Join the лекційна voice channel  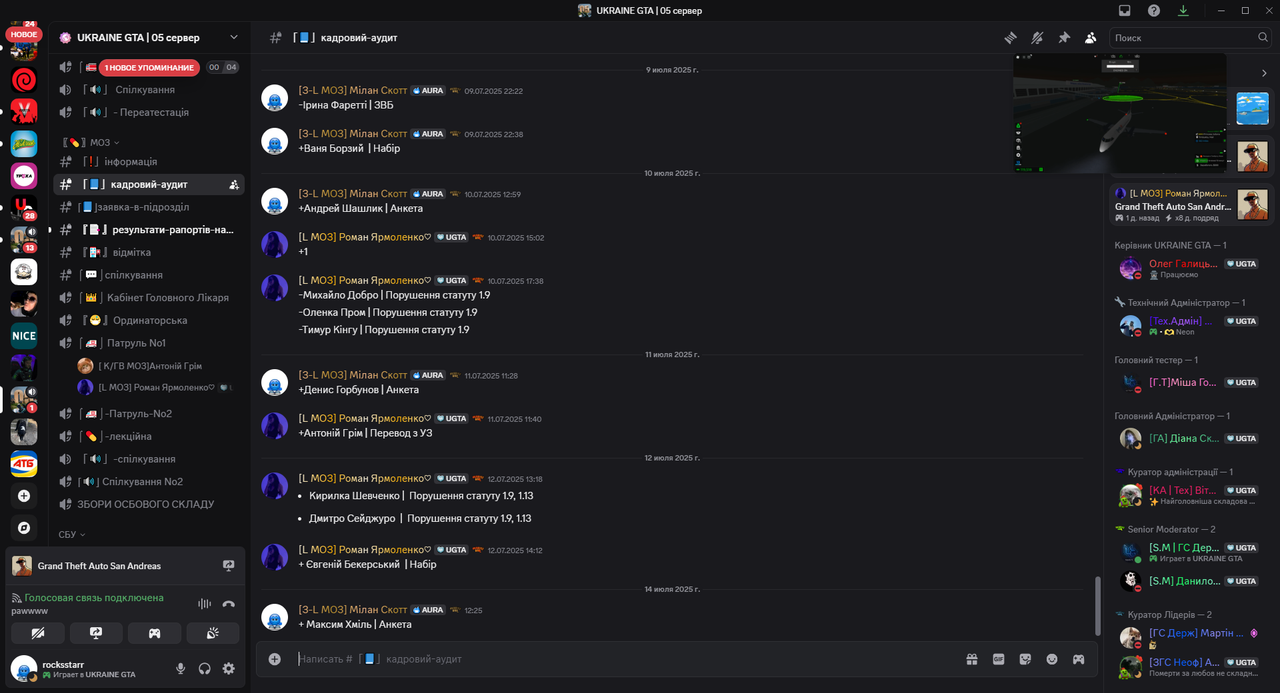click(x=150, y=436)
